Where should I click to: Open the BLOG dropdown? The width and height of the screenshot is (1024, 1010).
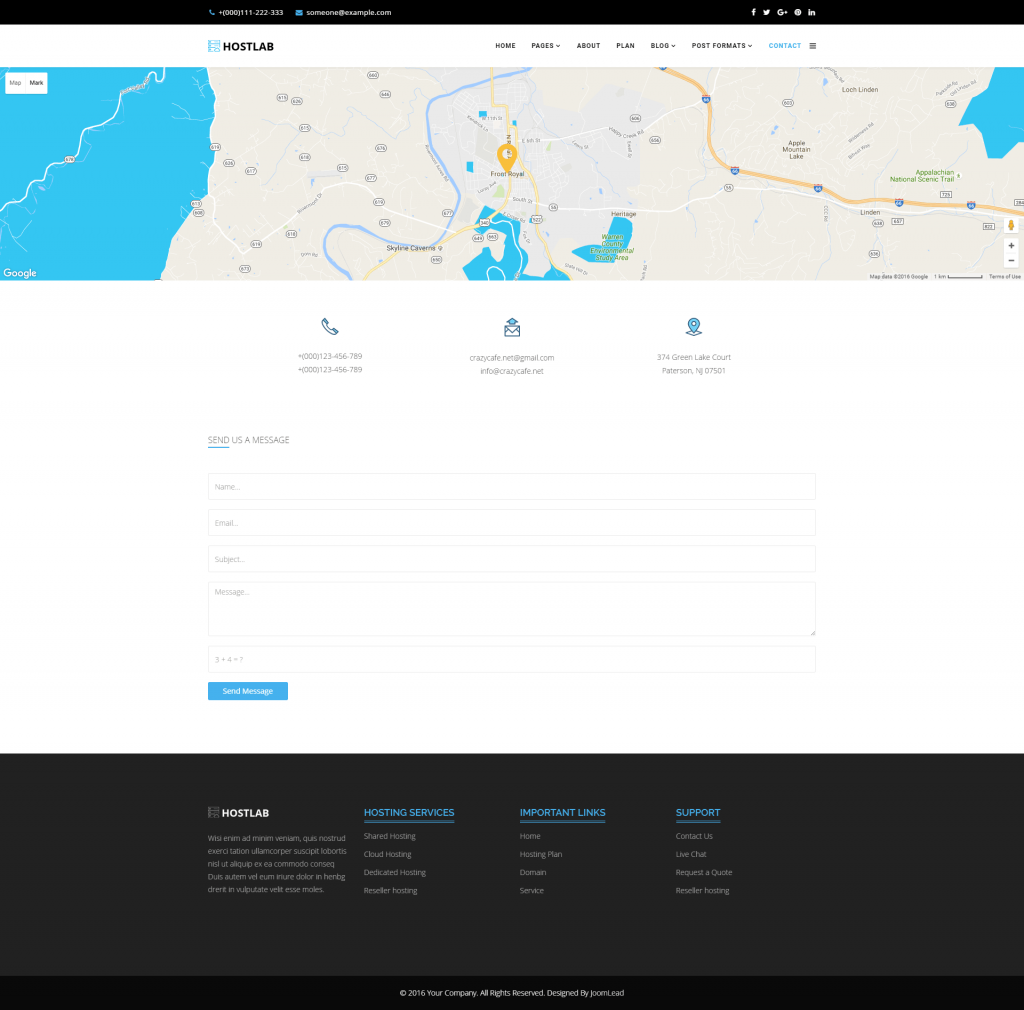point(661,45)
